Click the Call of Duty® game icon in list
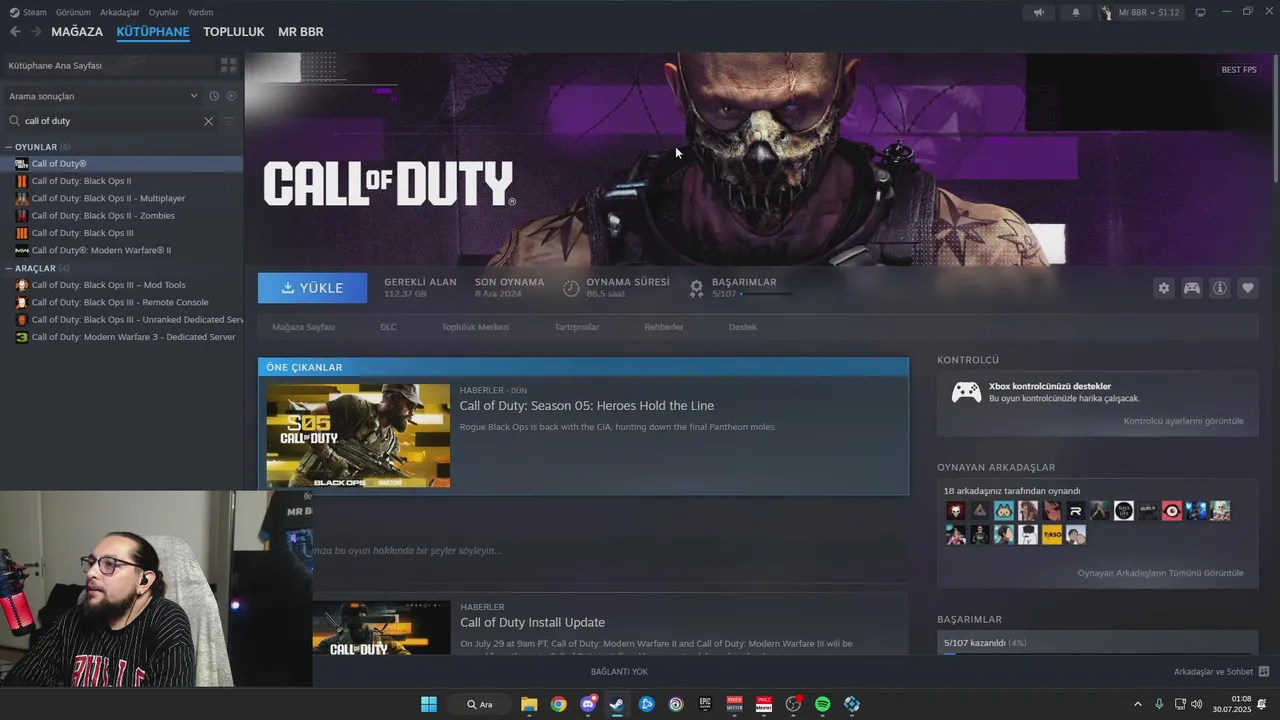The height and width of the screenshot is (720, 1280). pos(22,164)
